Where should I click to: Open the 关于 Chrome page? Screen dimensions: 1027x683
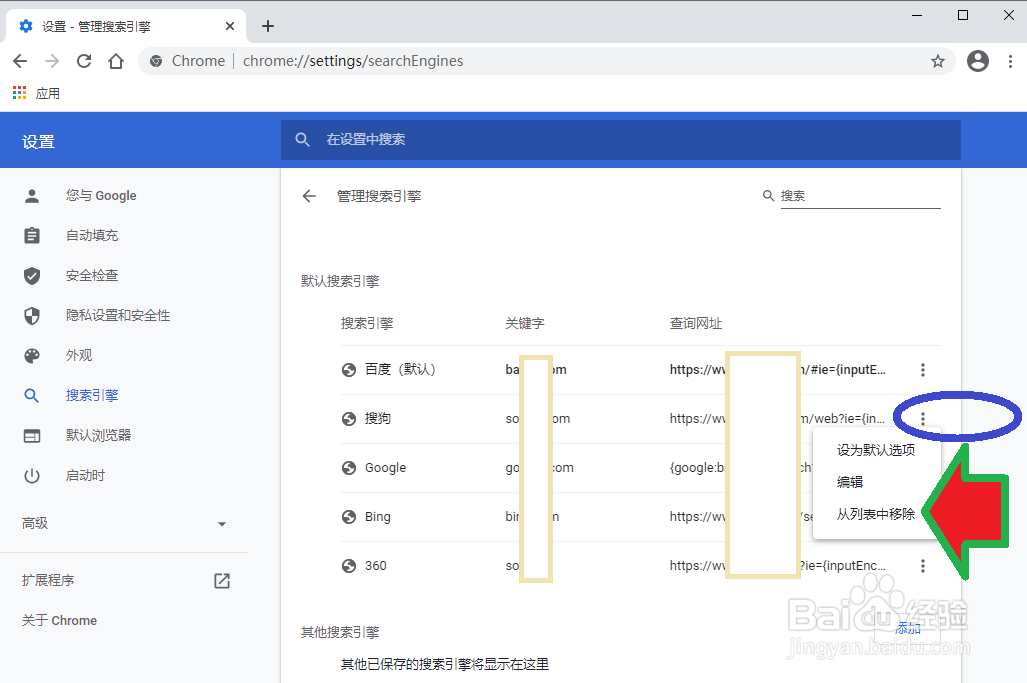coord(59,620)
